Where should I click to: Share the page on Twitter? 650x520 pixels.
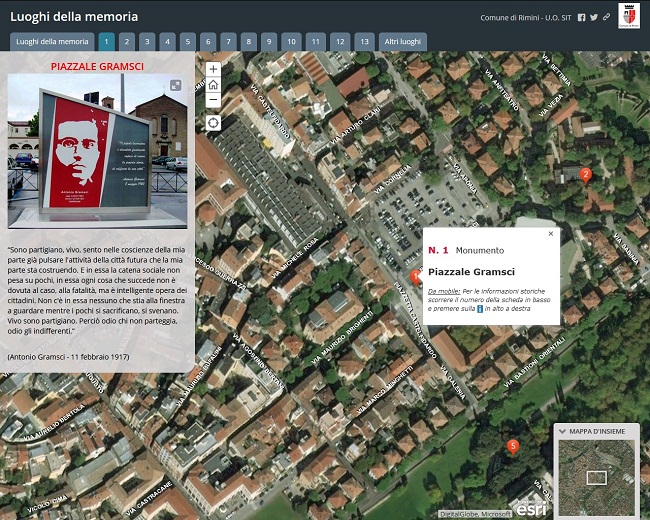point(594,17)
